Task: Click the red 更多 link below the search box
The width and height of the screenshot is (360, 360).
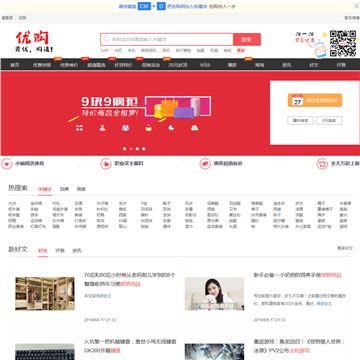Action: click(241, 51)
